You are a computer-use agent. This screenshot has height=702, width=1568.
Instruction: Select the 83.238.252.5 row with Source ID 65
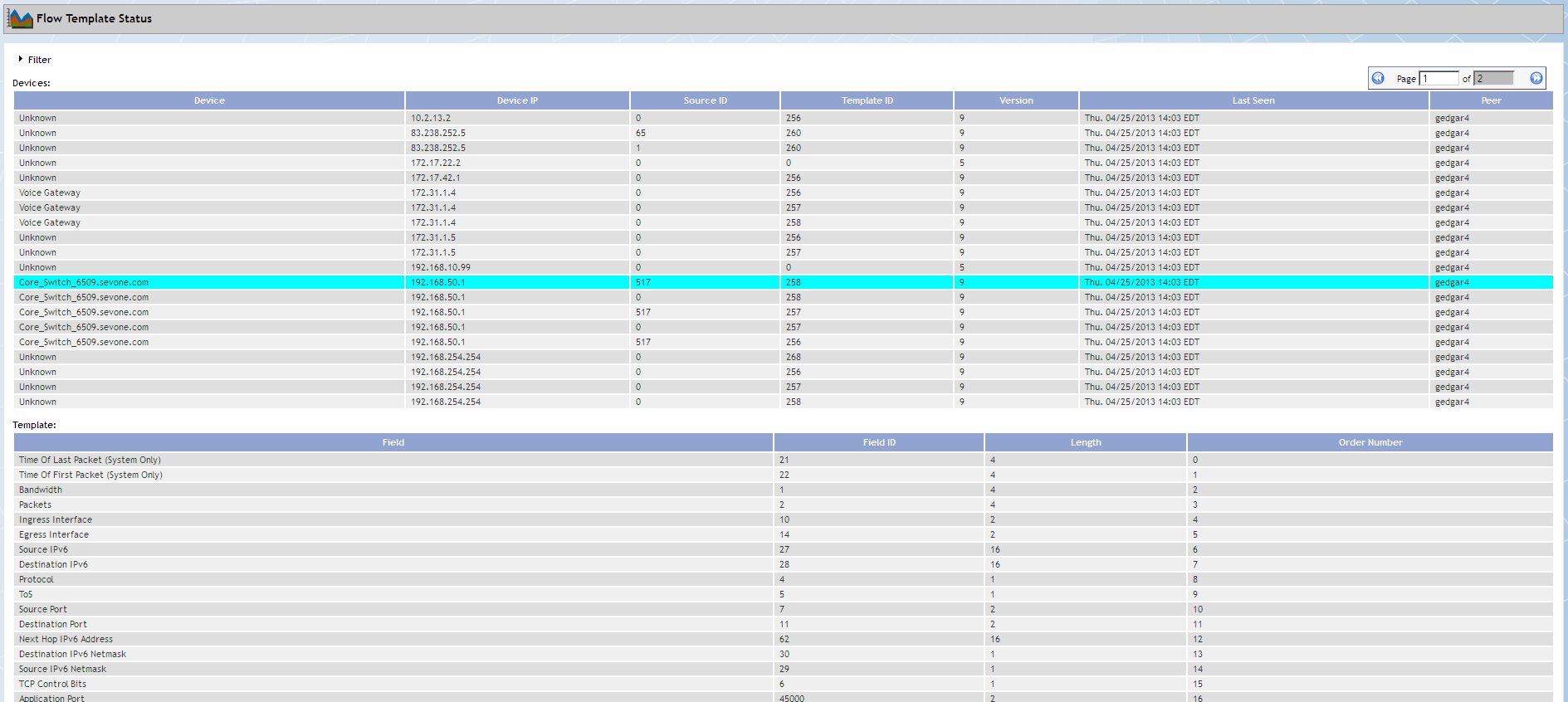tap(784, 133)
